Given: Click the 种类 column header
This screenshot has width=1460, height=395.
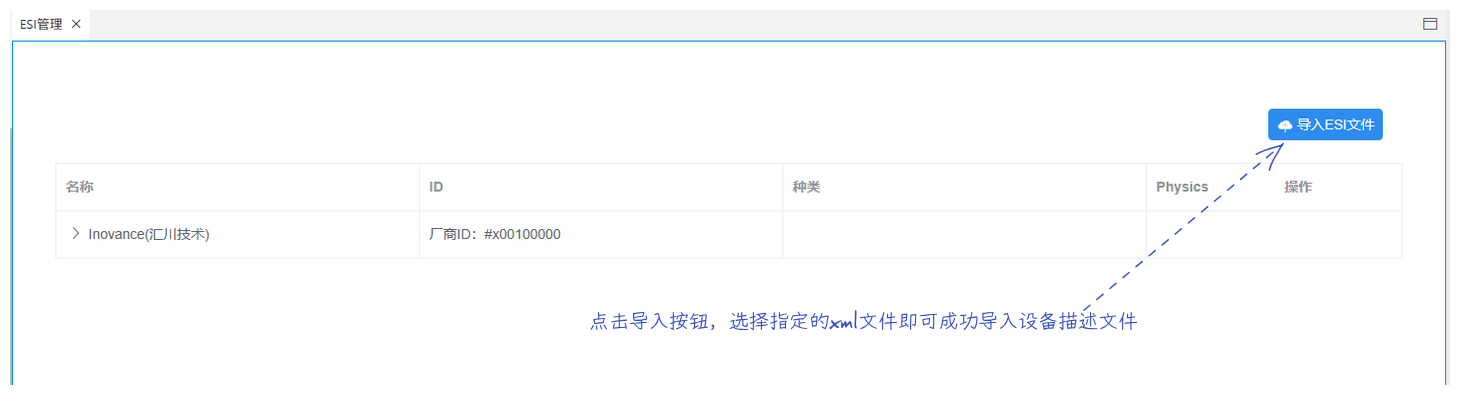Looking at the screenshot, I should [964, 187].
